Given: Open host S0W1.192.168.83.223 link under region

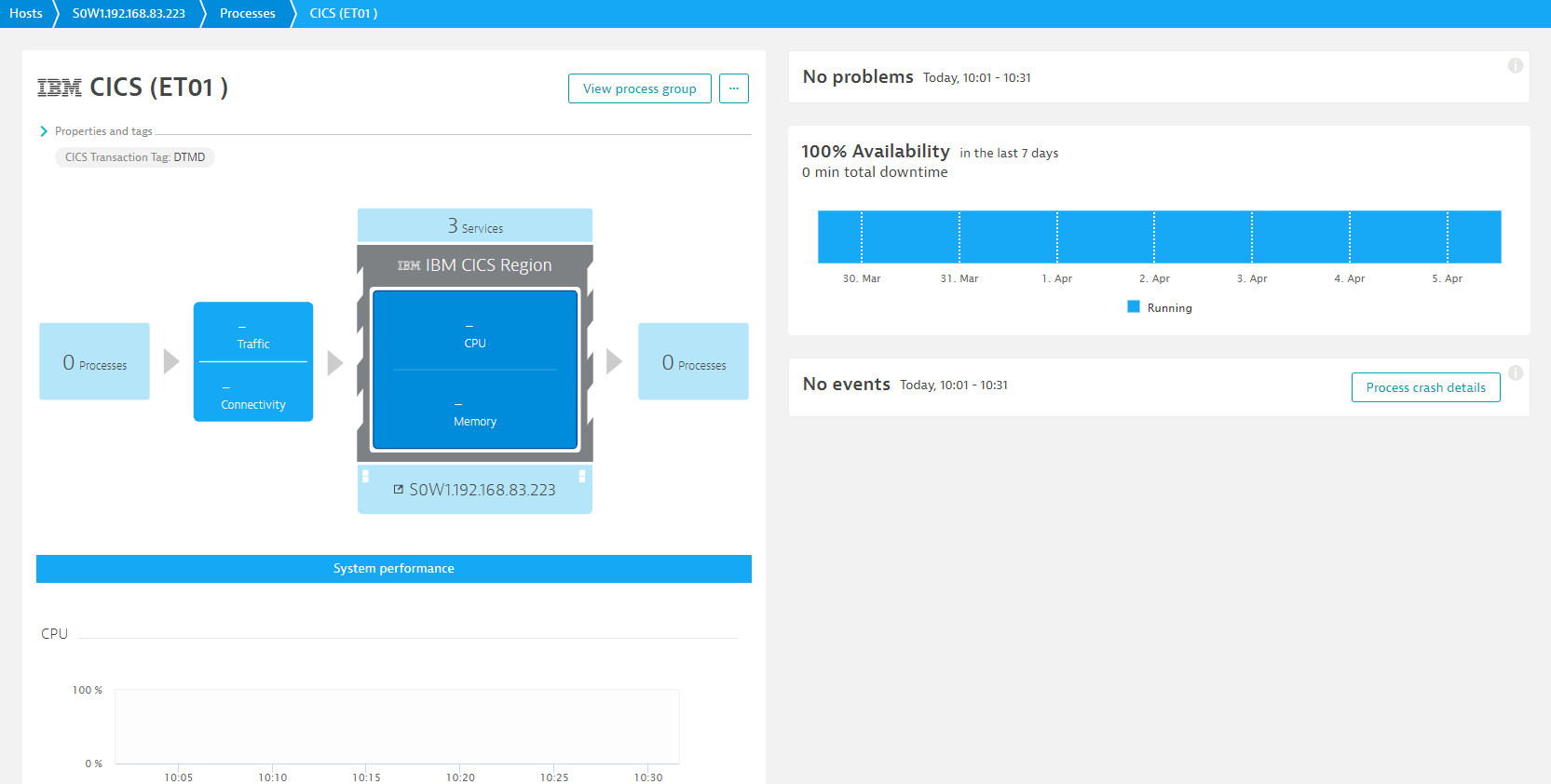Looking at the screenshot, I should (483, 490).
